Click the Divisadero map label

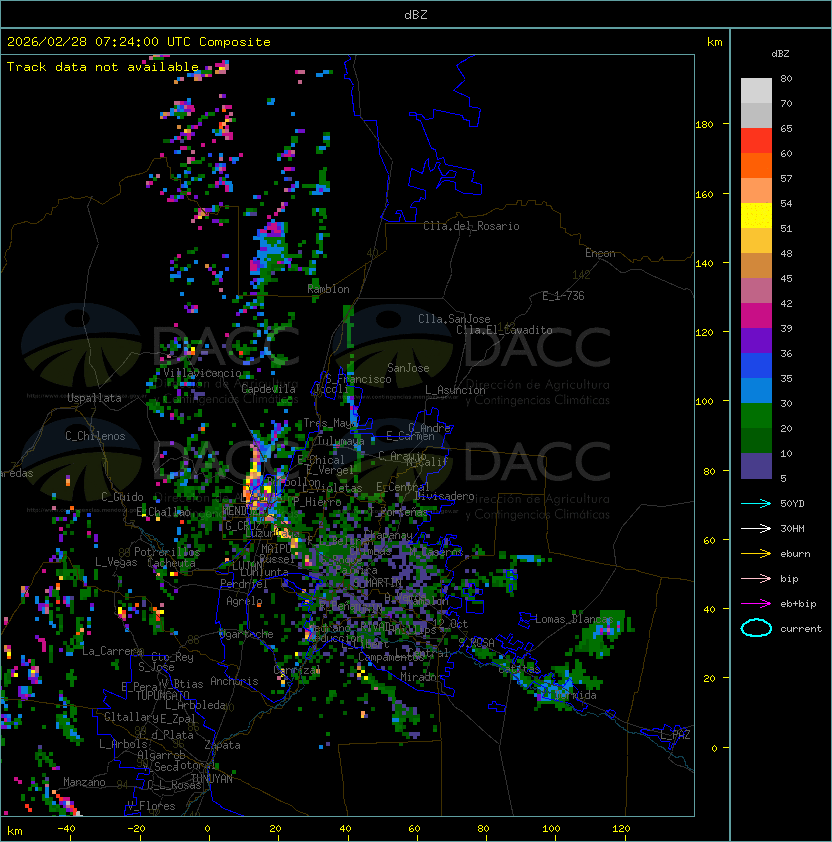(444, 496)
